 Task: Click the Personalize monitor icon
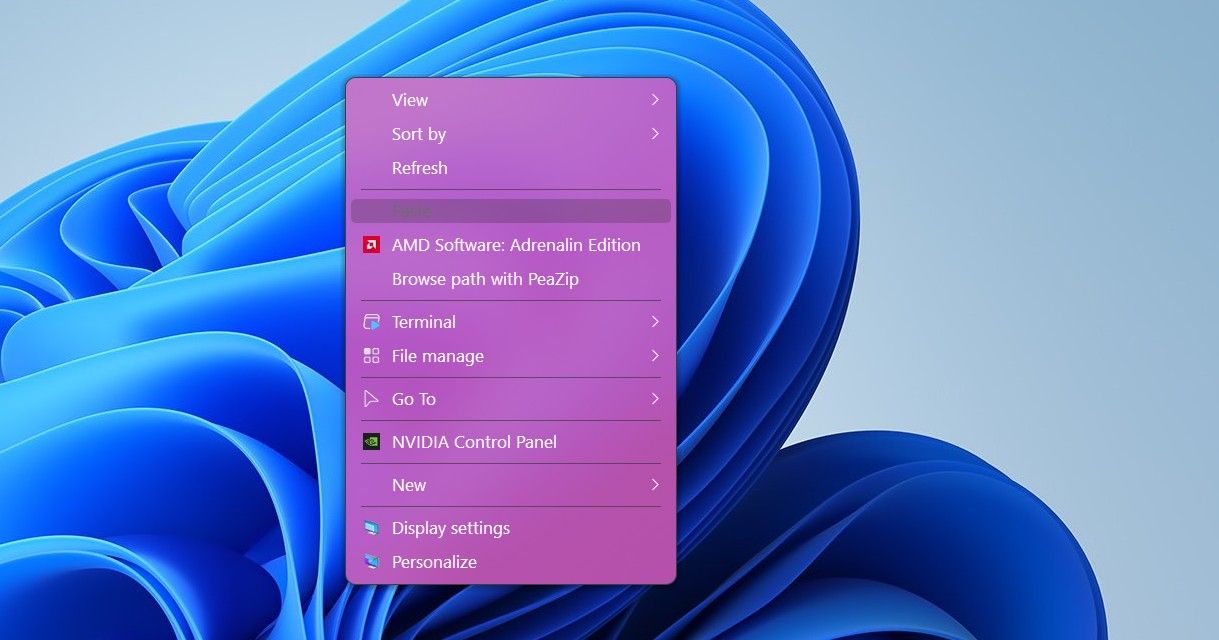click(371, 562)
